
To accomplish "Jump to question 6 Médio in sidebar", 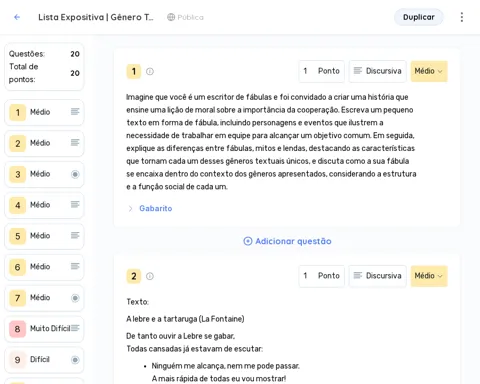I will (44, 267).
